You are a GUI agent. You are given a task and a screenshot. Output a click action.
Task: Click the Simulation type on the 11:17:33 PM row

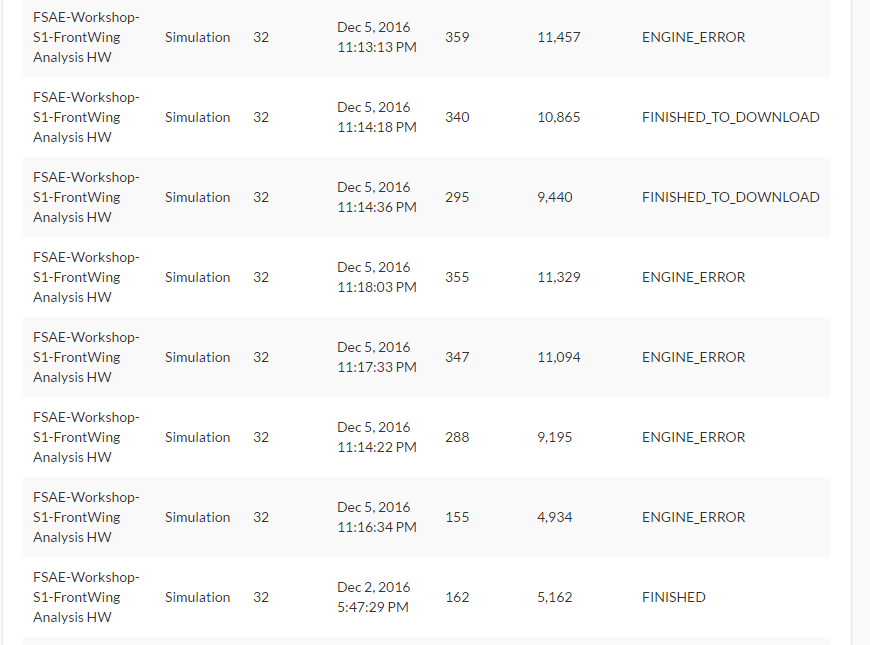click(197, 357)
